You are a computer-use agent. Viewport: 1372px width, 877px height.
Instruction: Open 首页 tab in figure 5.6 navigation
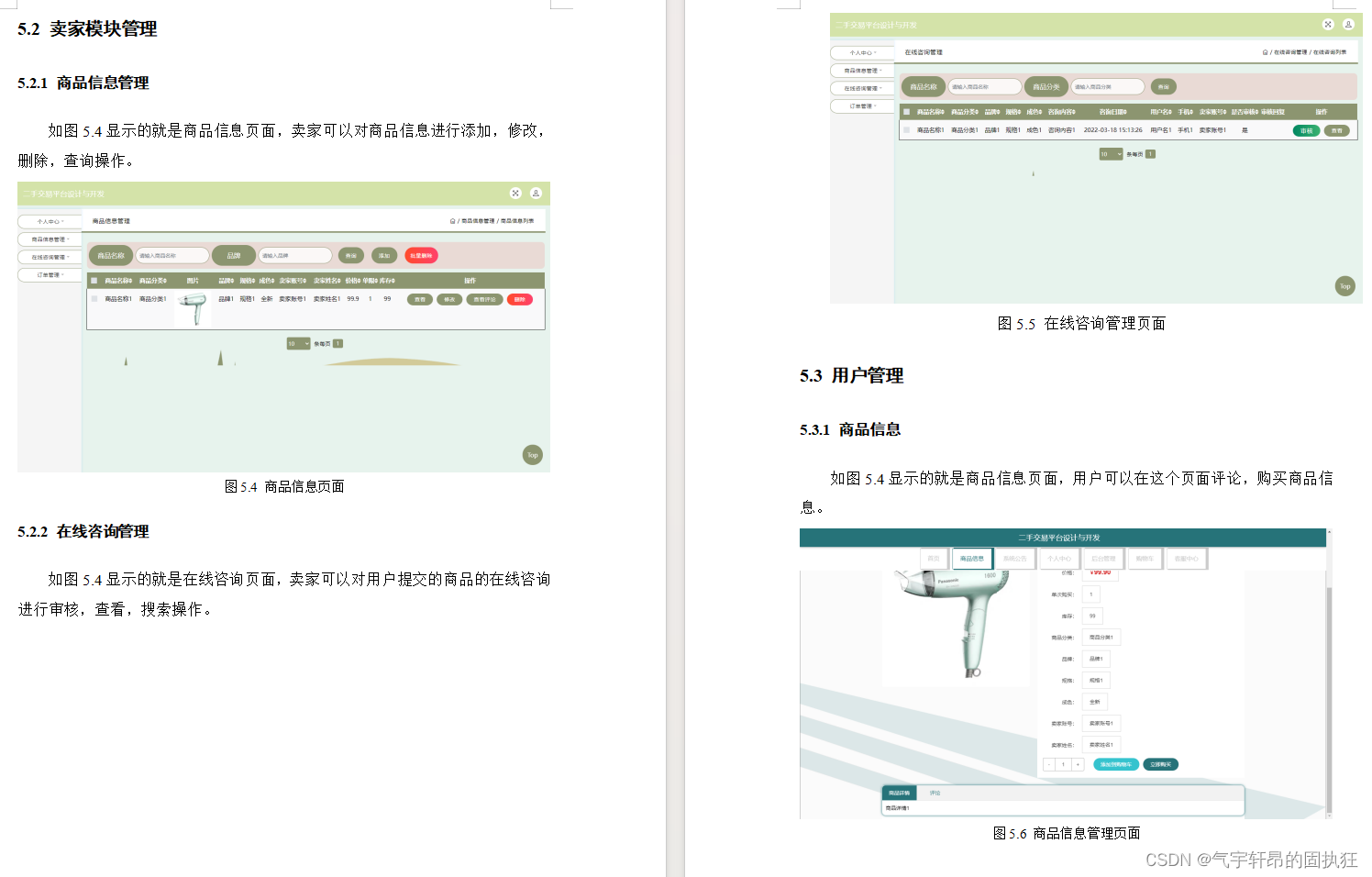934,559
